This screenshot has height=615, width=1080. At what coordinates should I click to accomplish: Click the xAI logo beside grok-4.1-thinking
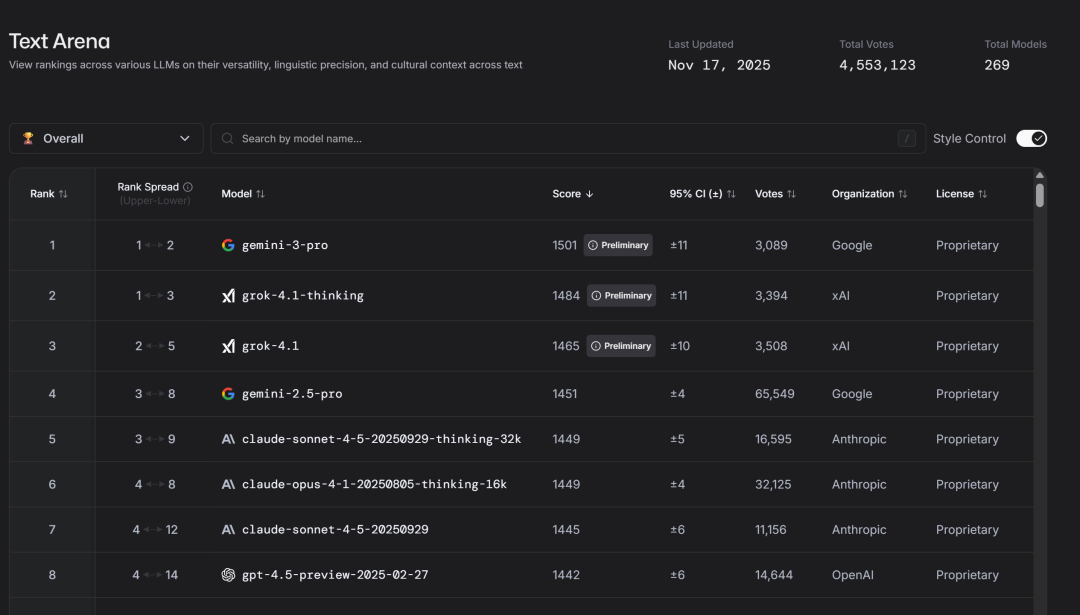[x=228, y=295]
